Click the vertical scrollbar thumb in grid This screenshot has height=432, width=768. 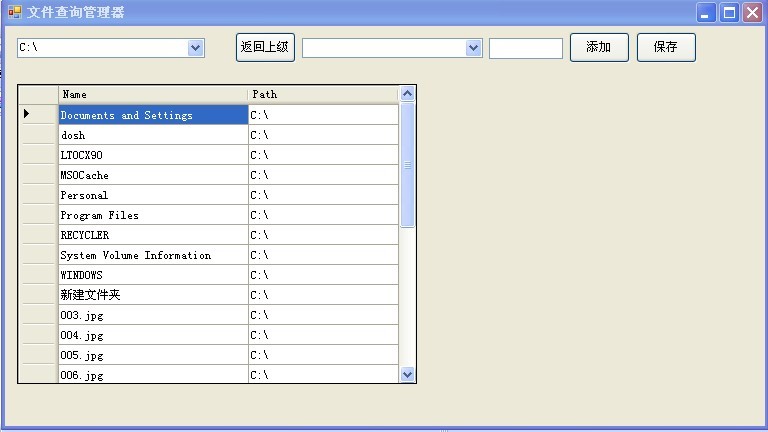(x=407, y=165)
